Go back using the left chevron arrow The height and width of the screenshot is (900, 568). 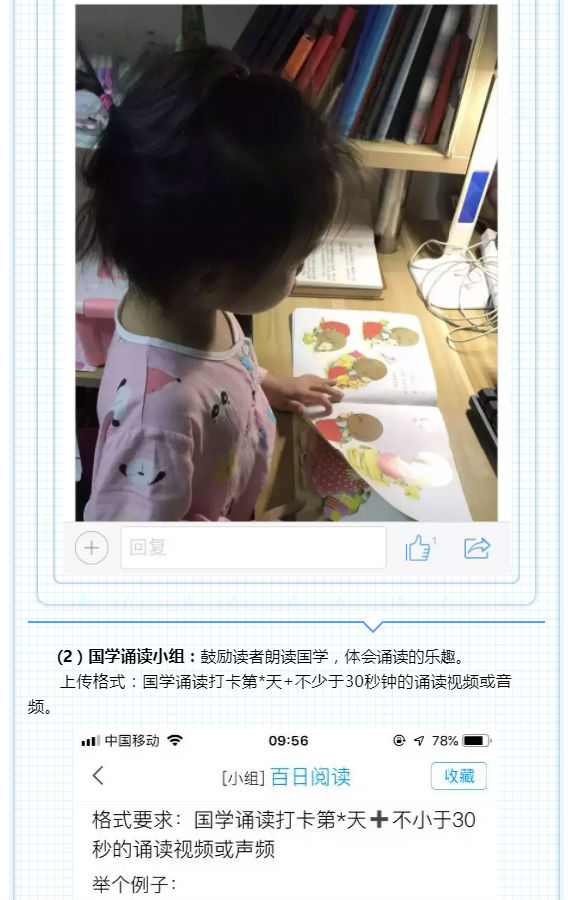point(98,775)
